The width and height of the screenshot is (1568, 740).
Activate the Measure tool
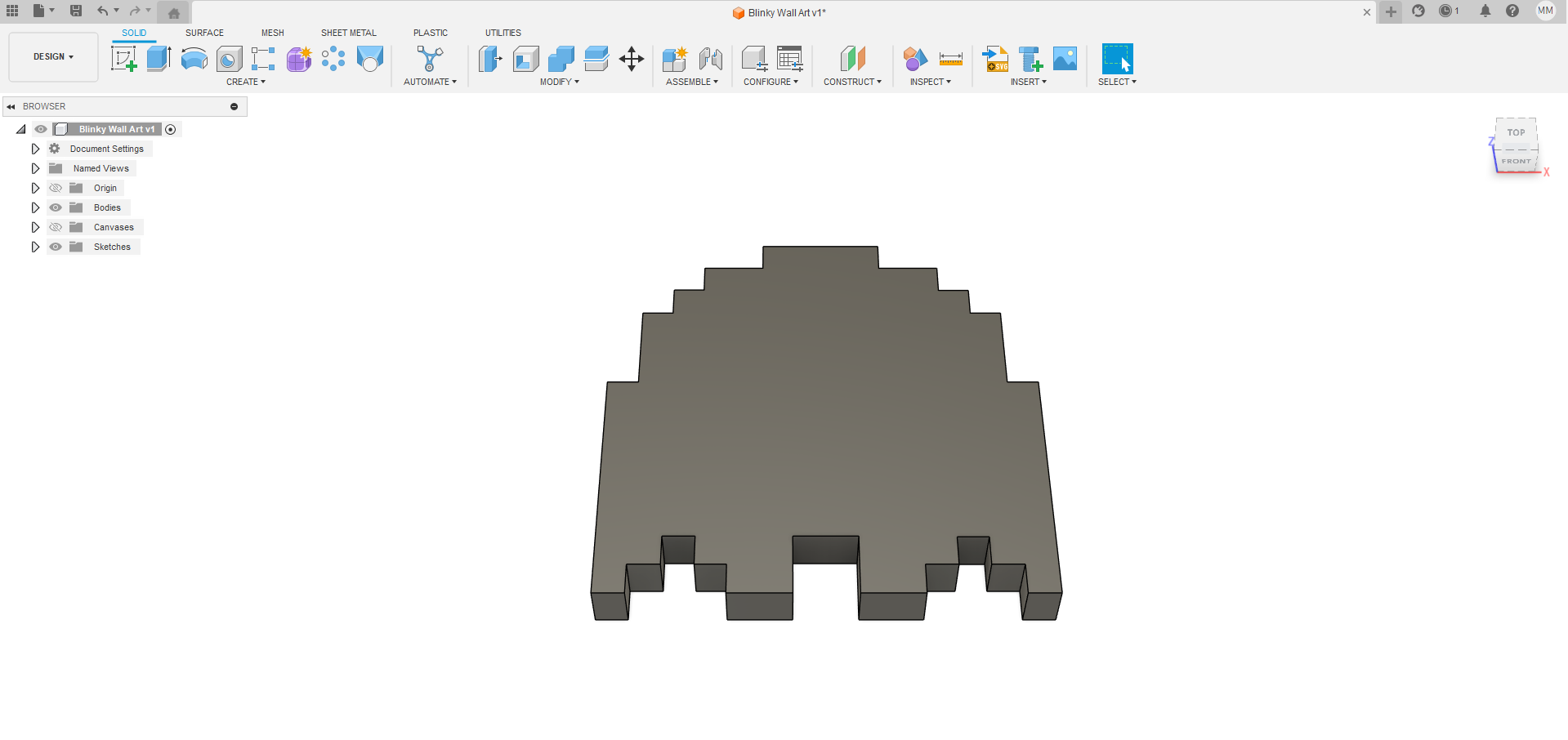point(951,59)
